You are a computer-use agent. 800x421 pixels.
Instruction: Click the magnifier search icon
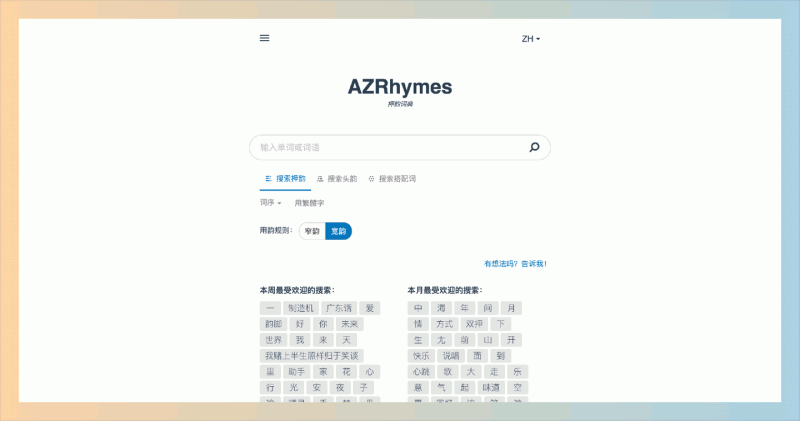click(x=534, y=147)
